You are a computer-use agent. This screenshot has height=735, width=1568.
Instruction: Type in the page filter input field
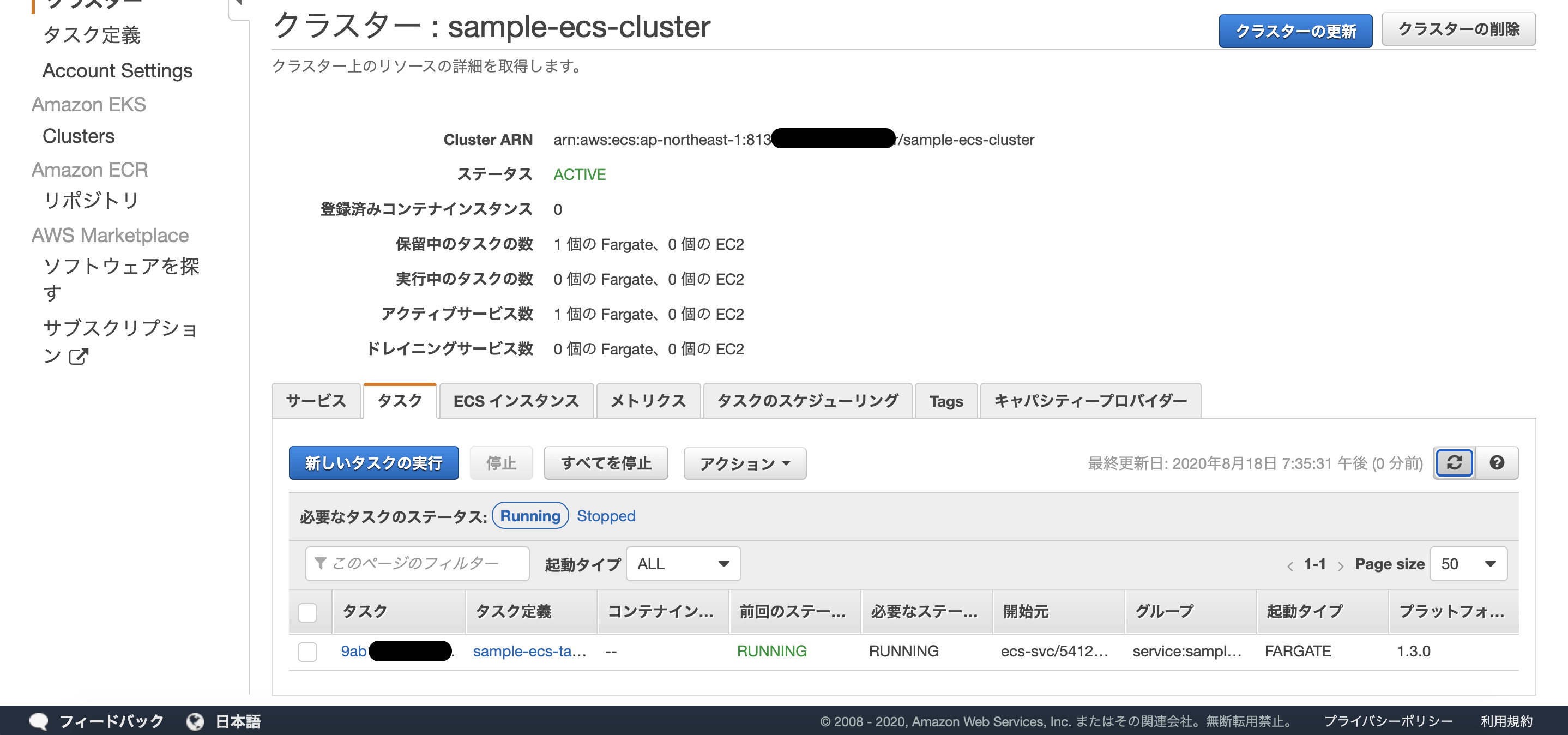tap(426, 563)
